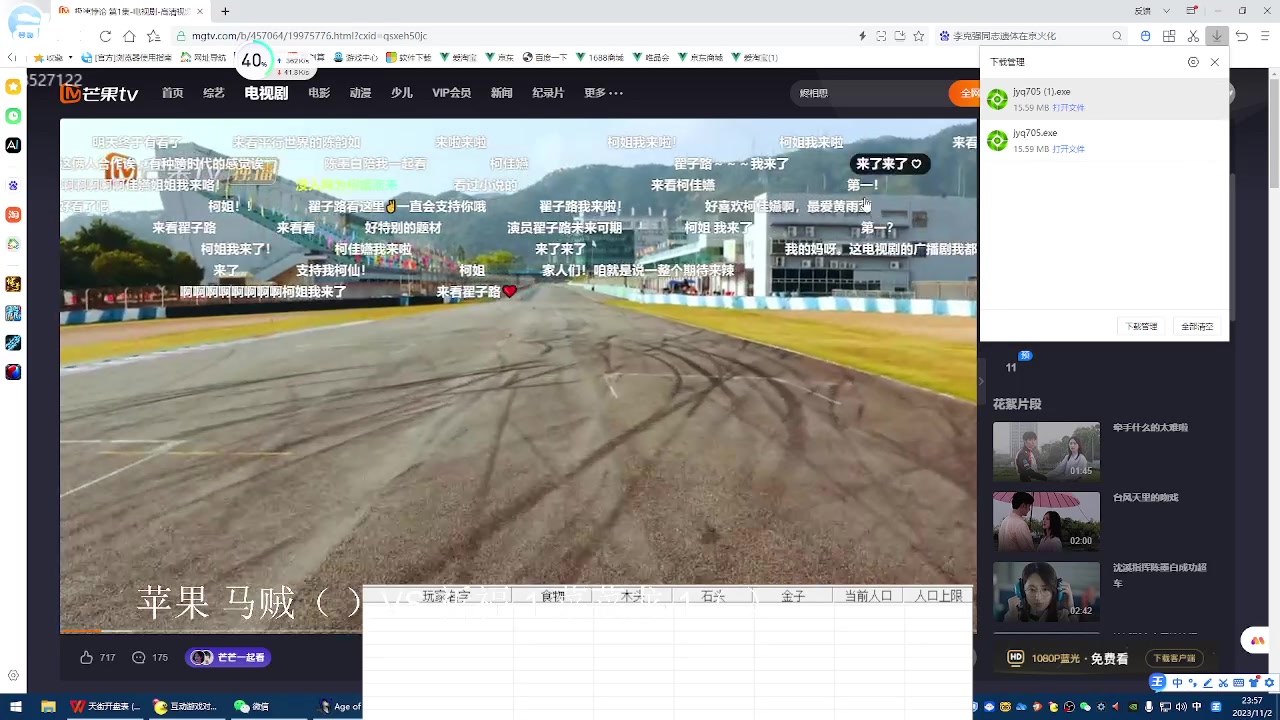Open the 少儿 navigation tab
Screen dimensions: 1280x720
click(402, 93)
